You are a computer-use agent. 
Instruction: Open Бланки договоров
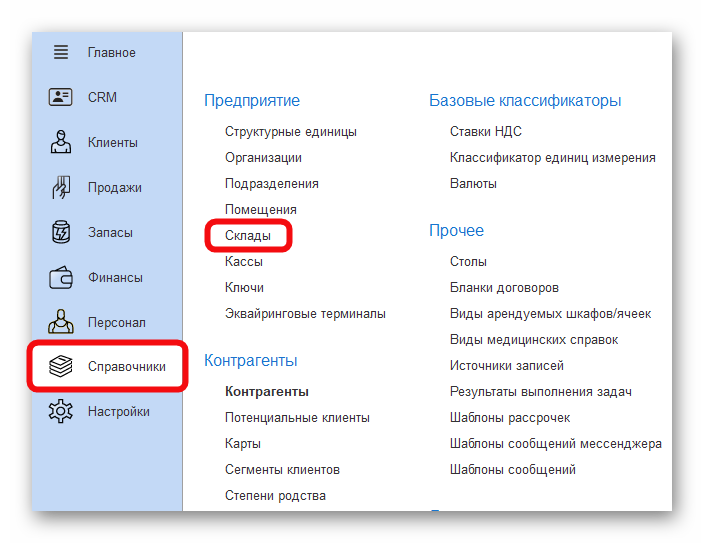[504, 287]
